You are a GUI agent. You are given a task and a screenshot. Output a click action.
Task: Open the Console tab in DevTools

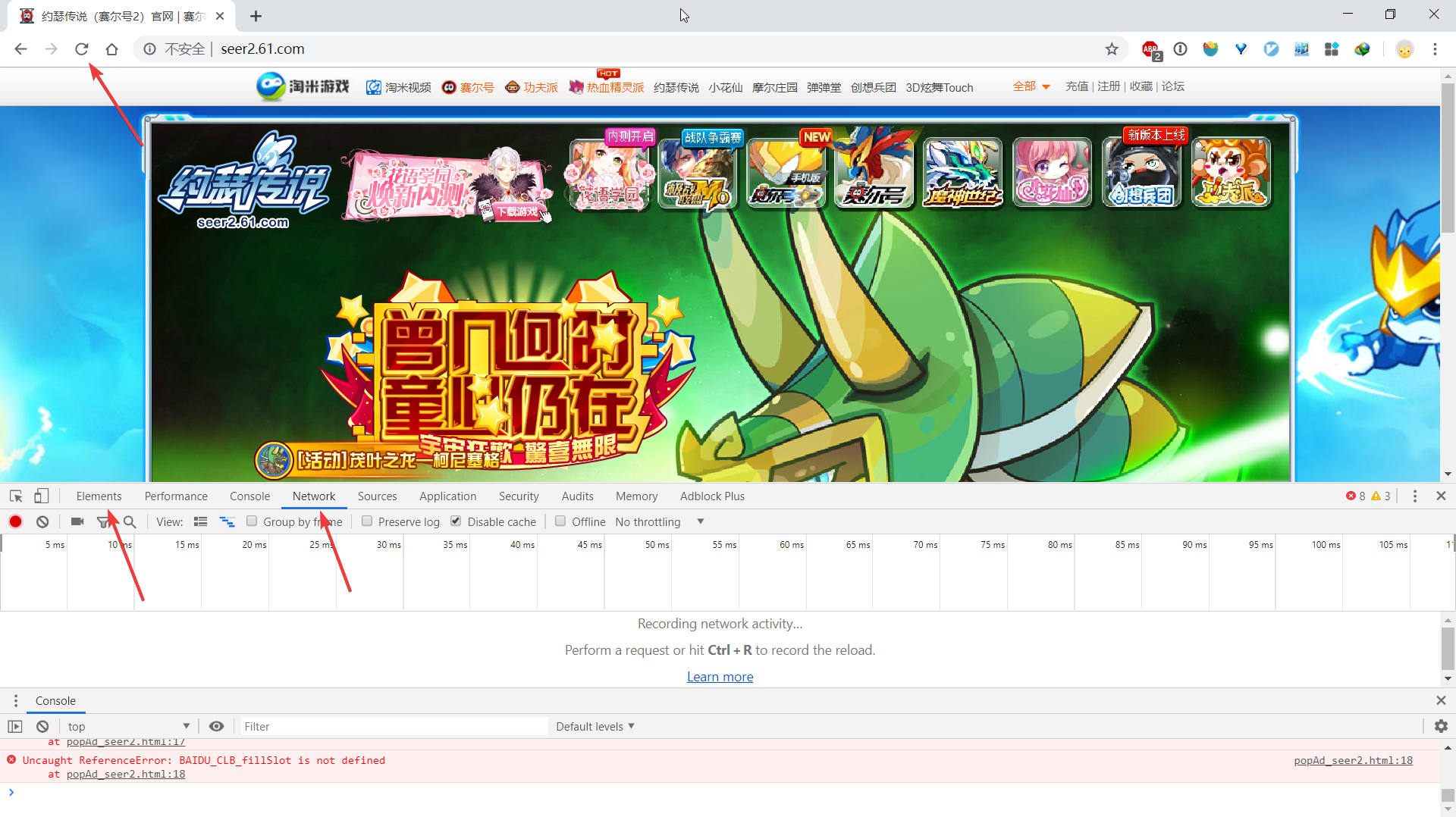pyautogui.click(x=249, y=496)
